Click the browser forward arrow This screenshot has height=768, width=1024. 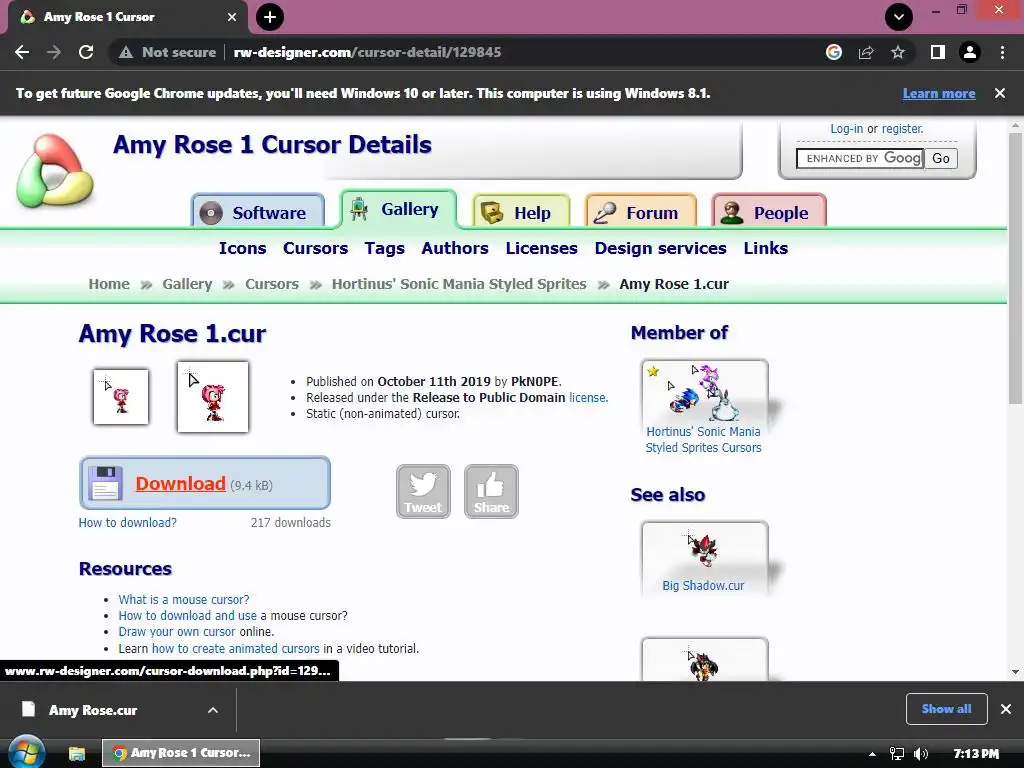[x=54, y=52]
